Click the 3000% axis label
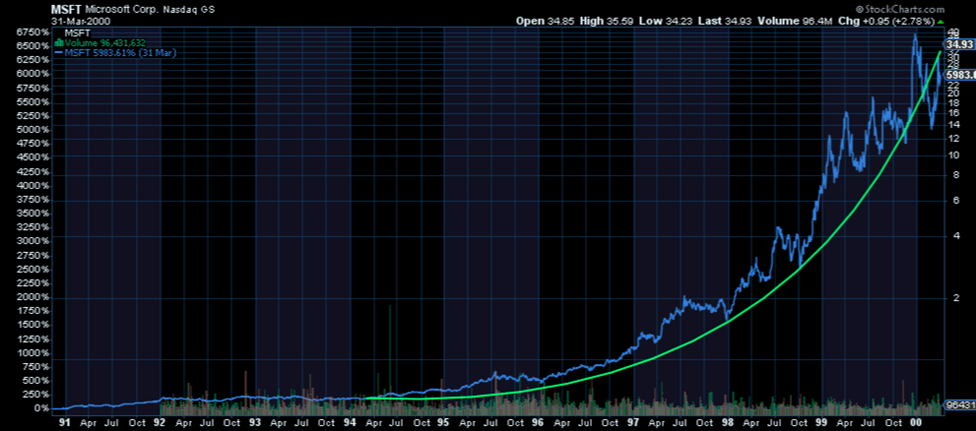The width and height of the screenshot is (976, 431). tap(33, 241)
